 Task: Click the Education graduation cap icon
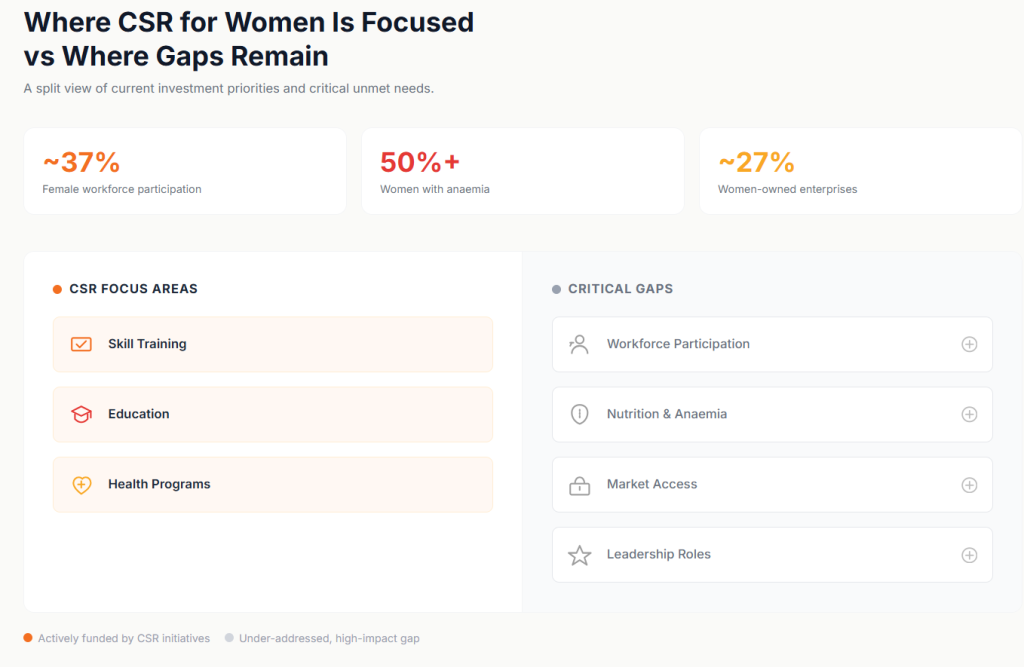tap(81, 414)
